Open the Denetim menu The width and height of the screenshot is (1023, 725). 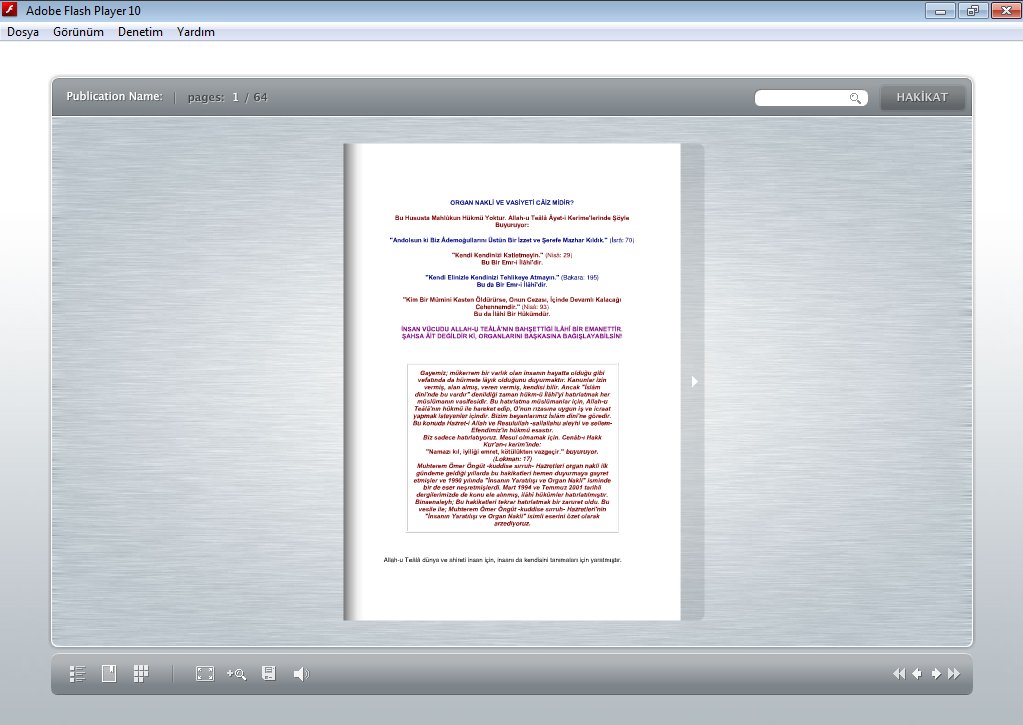click(140, 32)
